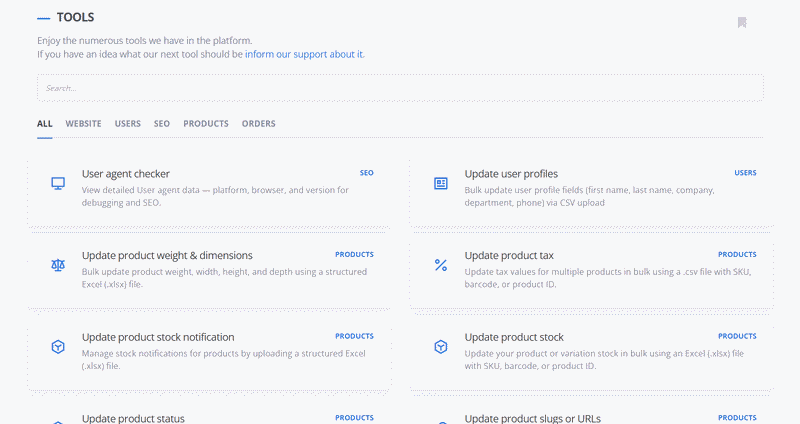Switch to the USERS tab
This screenshot has height=424, width=800.
[x=128, y=123]
